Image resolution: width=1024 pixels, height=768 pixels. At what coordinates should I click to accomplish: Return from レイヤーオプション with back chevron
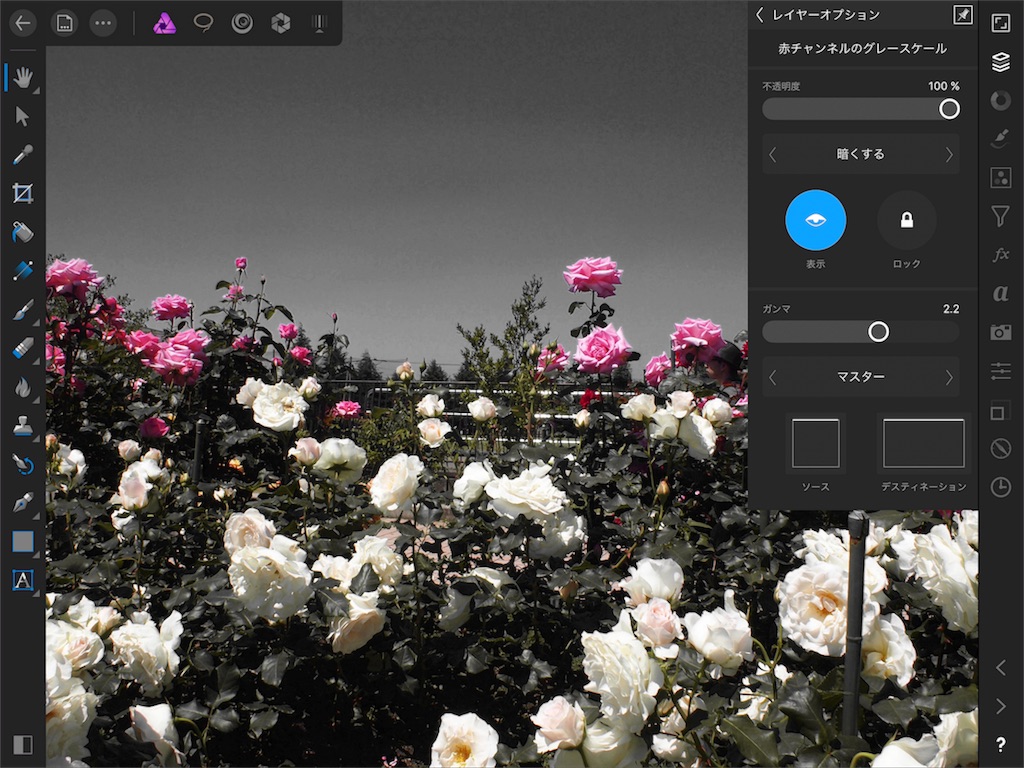point(760,15)
